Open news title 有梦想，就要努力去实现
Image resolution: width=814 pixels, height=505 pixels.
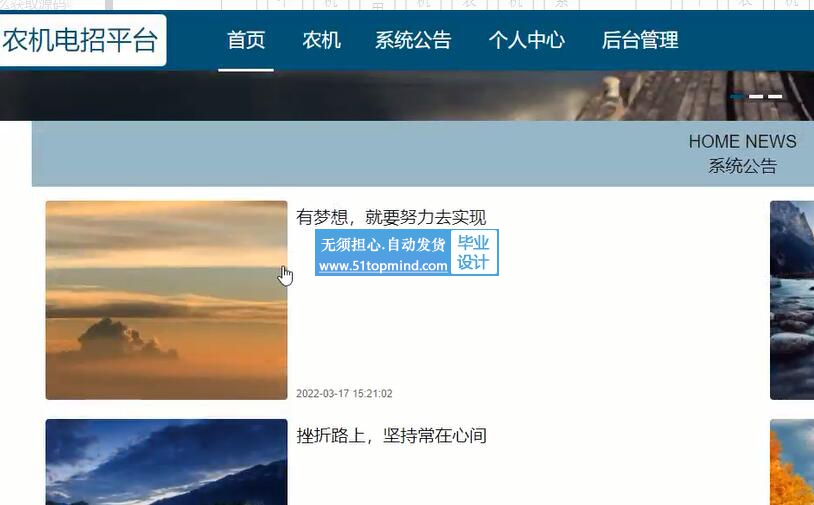391,217
